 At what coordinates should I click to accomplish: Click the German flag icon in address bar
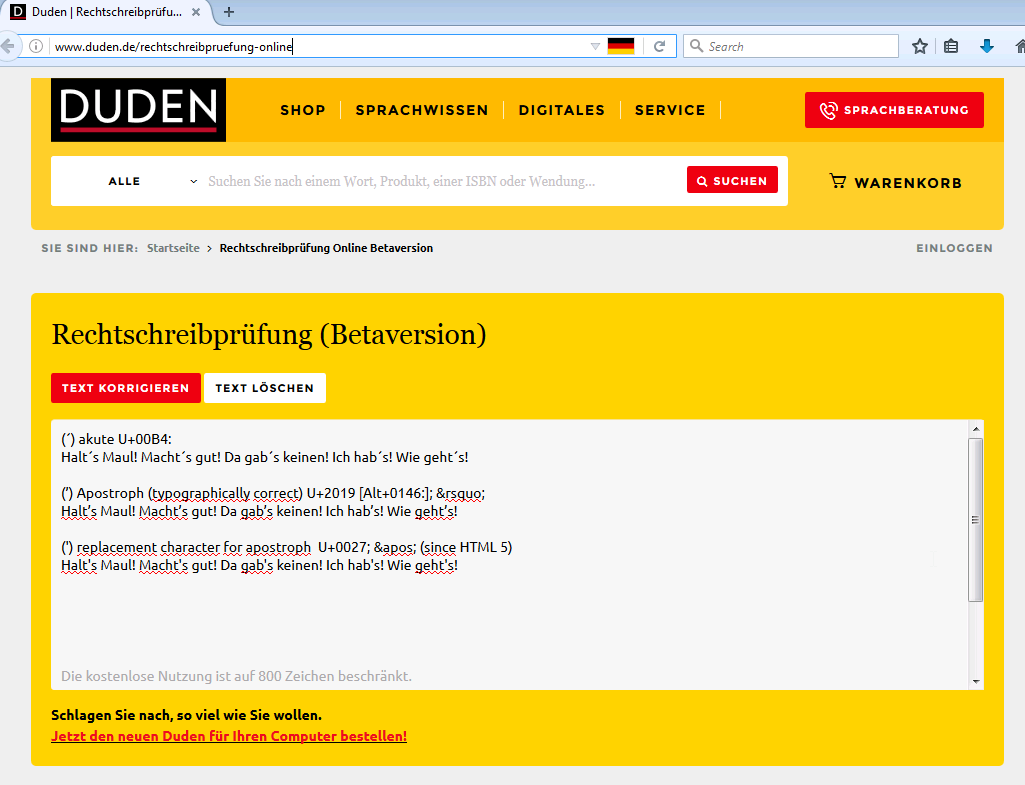point(620,46)
